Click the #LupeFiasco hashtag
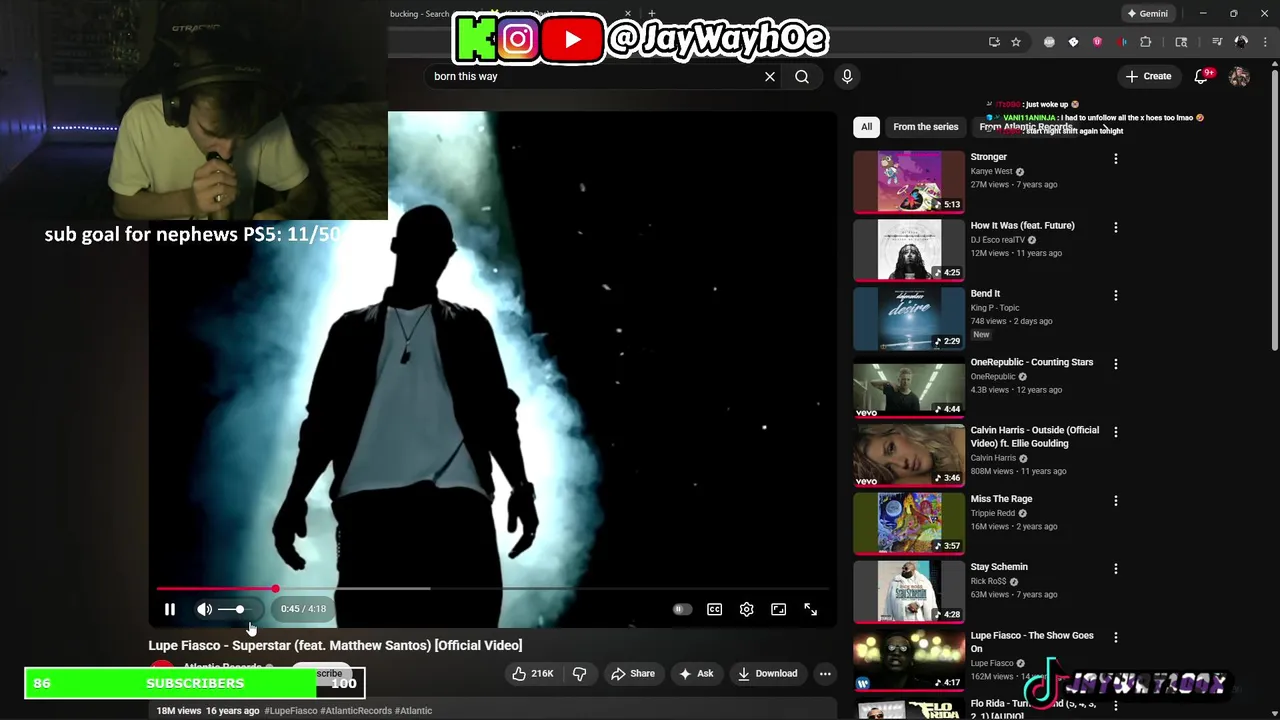The image size is (1280, 720). [291, 711]
